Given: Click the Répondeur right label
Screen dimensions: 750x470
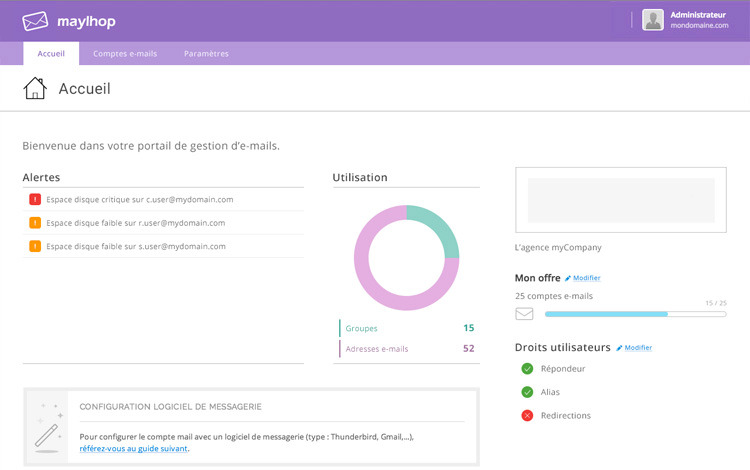Looking at the screenshot, I should (x=563, y=369).
